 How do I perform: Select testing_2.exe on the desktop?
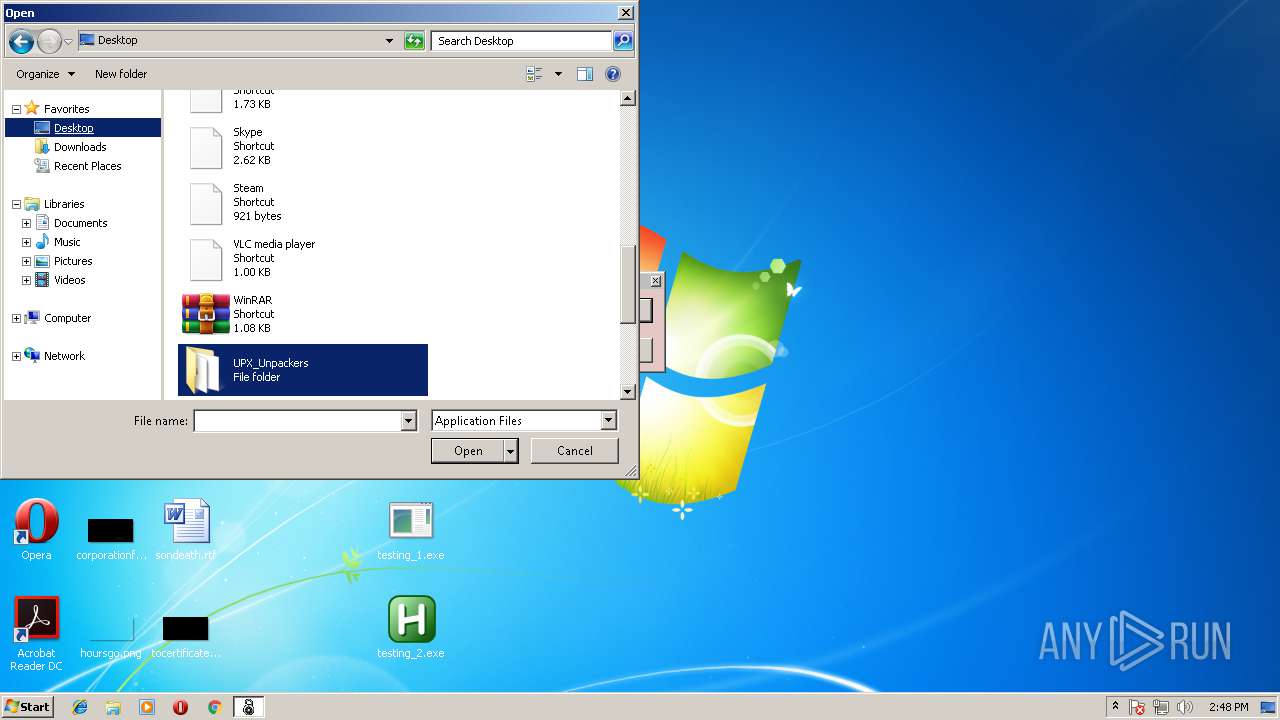pyautogui.click(x=411, y=628)
